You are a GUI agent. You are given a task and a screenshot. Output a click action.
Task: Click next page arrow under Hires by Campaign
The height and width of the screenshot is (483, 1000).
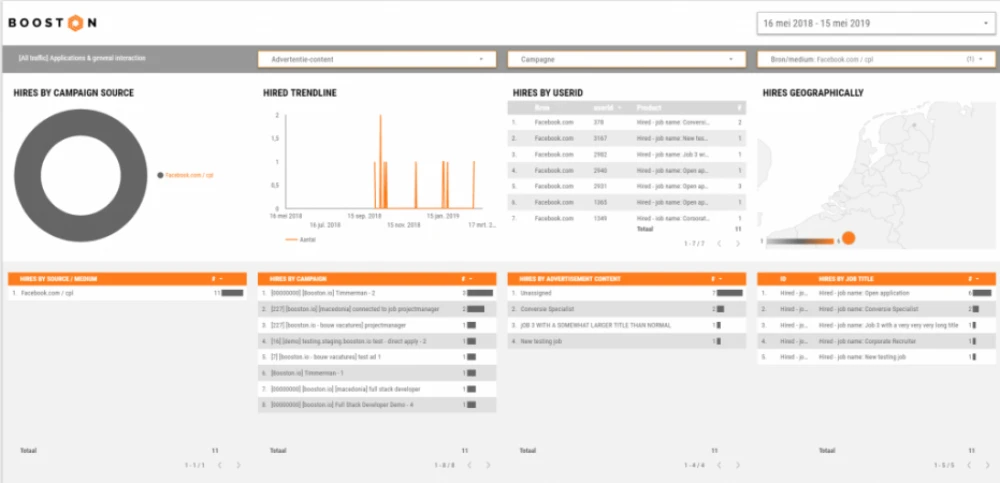tap(487, 465)
